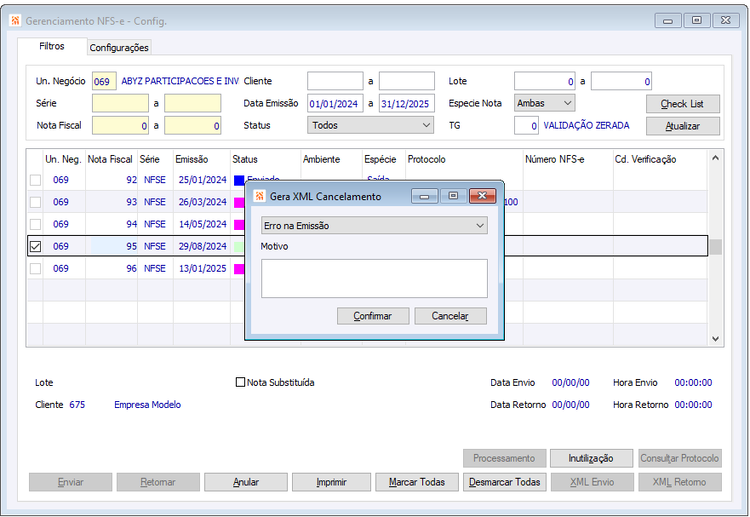The width and height of the screenshot is (750, 517).
Task: Maximize the Gera XML Cancelamento dialog
Action: tap(453, 196)
